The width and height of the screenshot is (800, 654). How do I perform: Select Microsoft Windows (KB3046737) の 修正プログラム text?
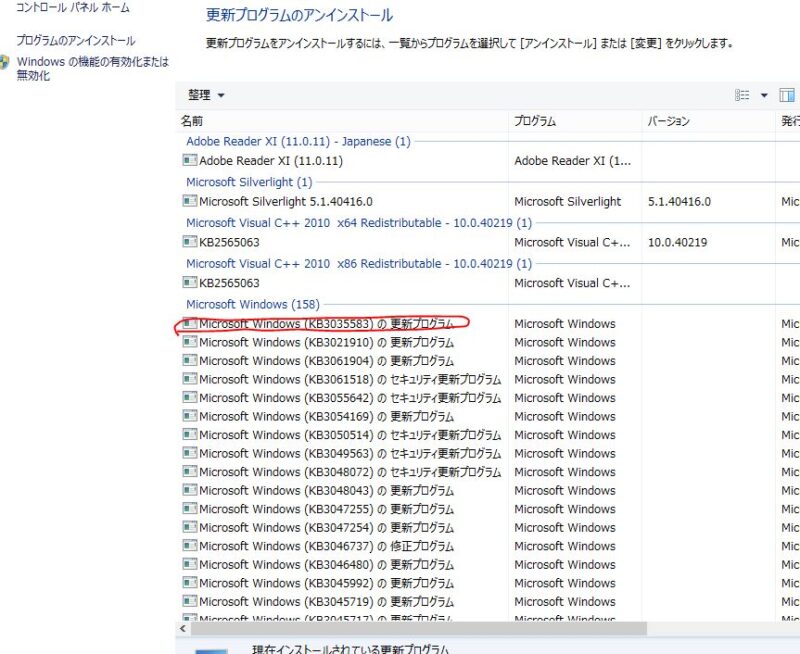tap(327, 546)
